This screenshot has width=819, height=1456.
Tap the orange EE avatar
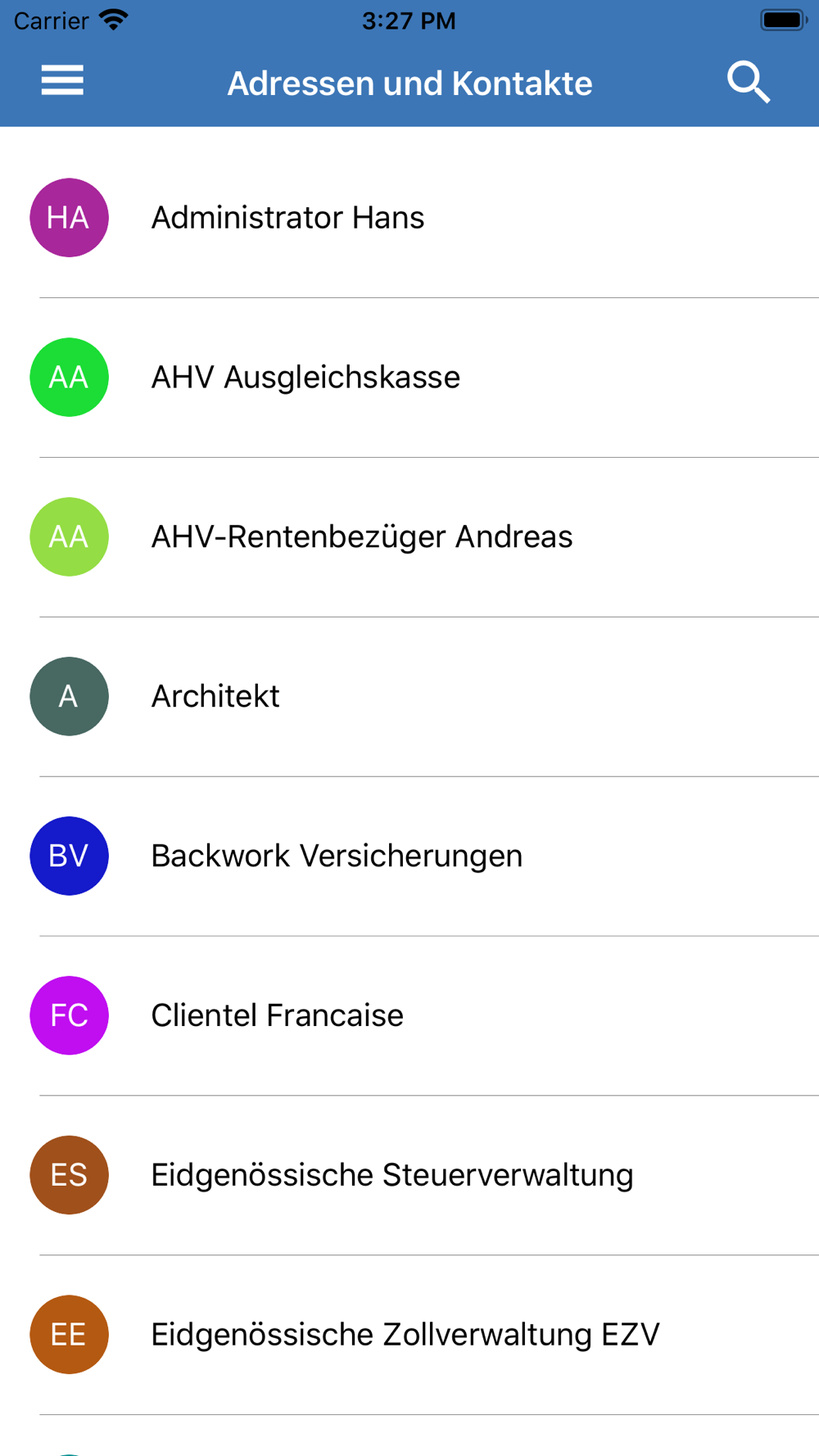(69, 1335)
